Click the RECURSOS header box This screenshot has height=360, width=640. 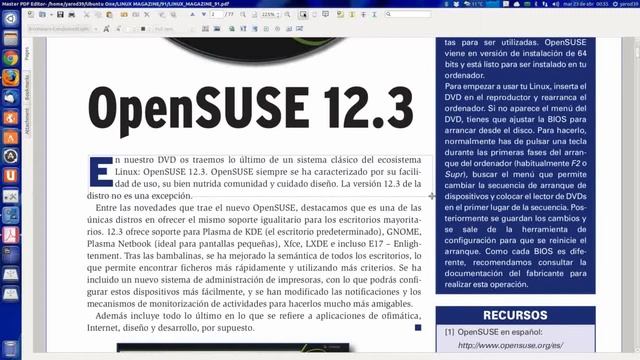[x=516, y=316]
